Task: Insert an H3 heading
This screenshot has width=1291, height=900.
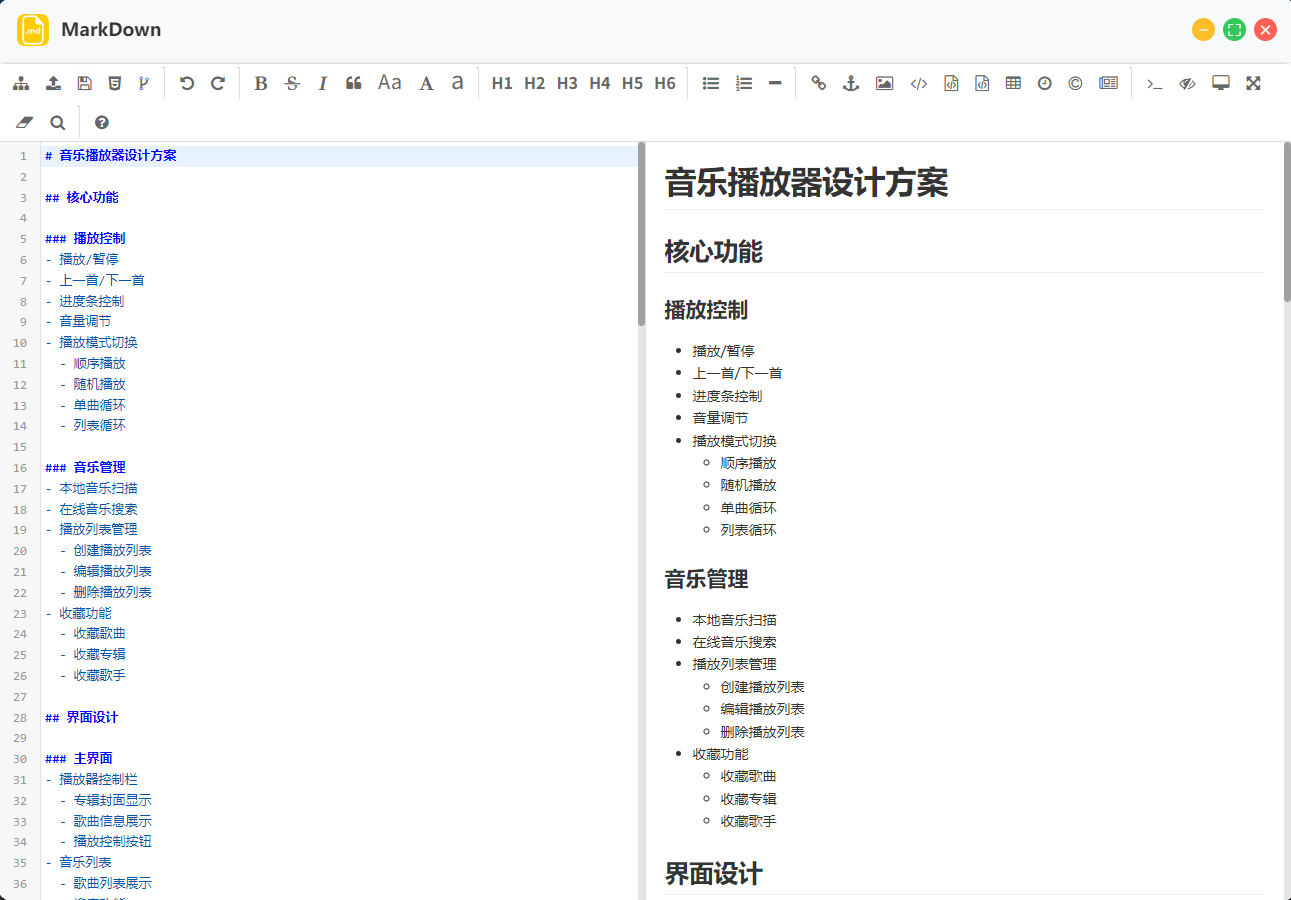Action: 567,84
